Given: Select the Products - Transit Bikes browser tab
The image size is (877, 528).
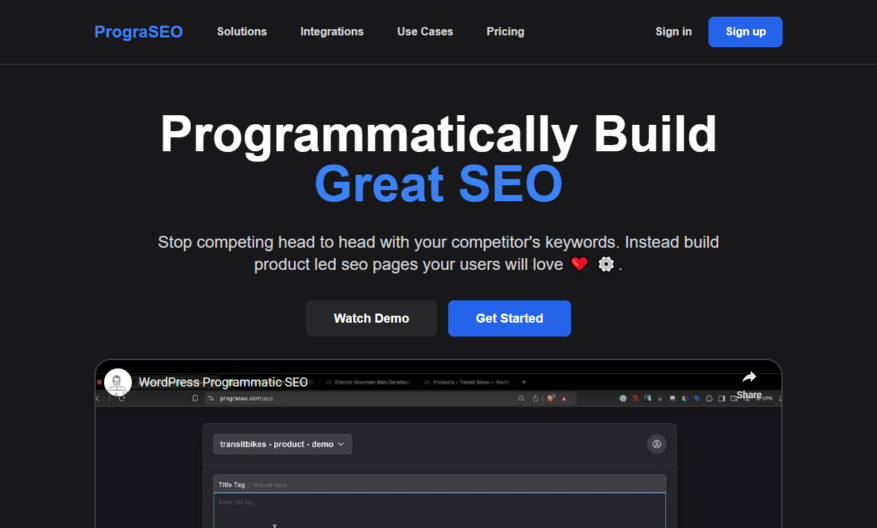Looking at the screenshot, I should [x=467, y=382].
